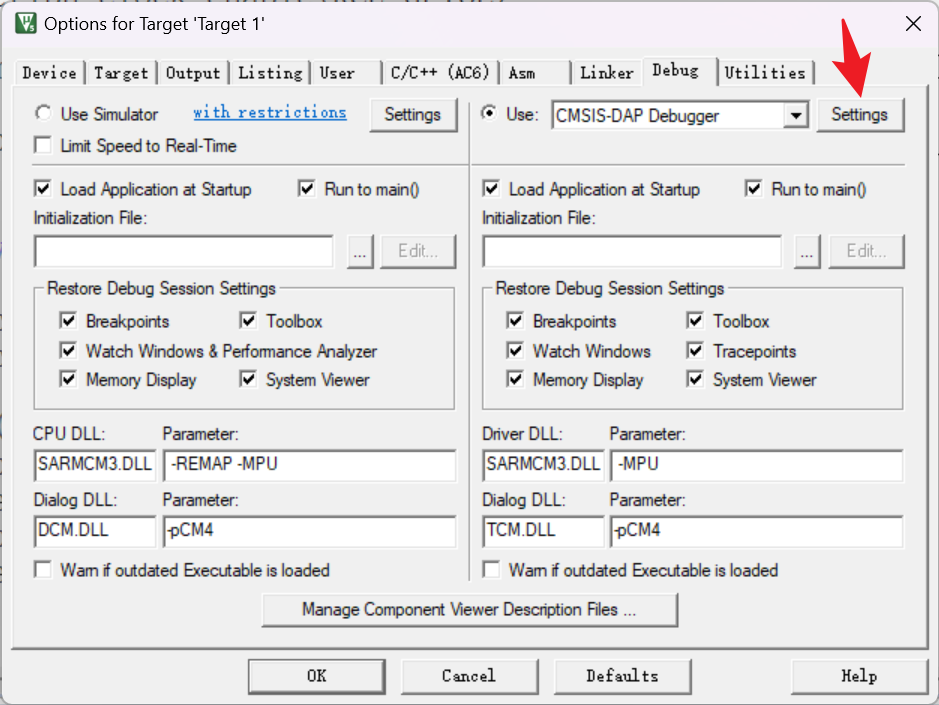
Task: Open the Linker tab
Action: pos(607,73)
